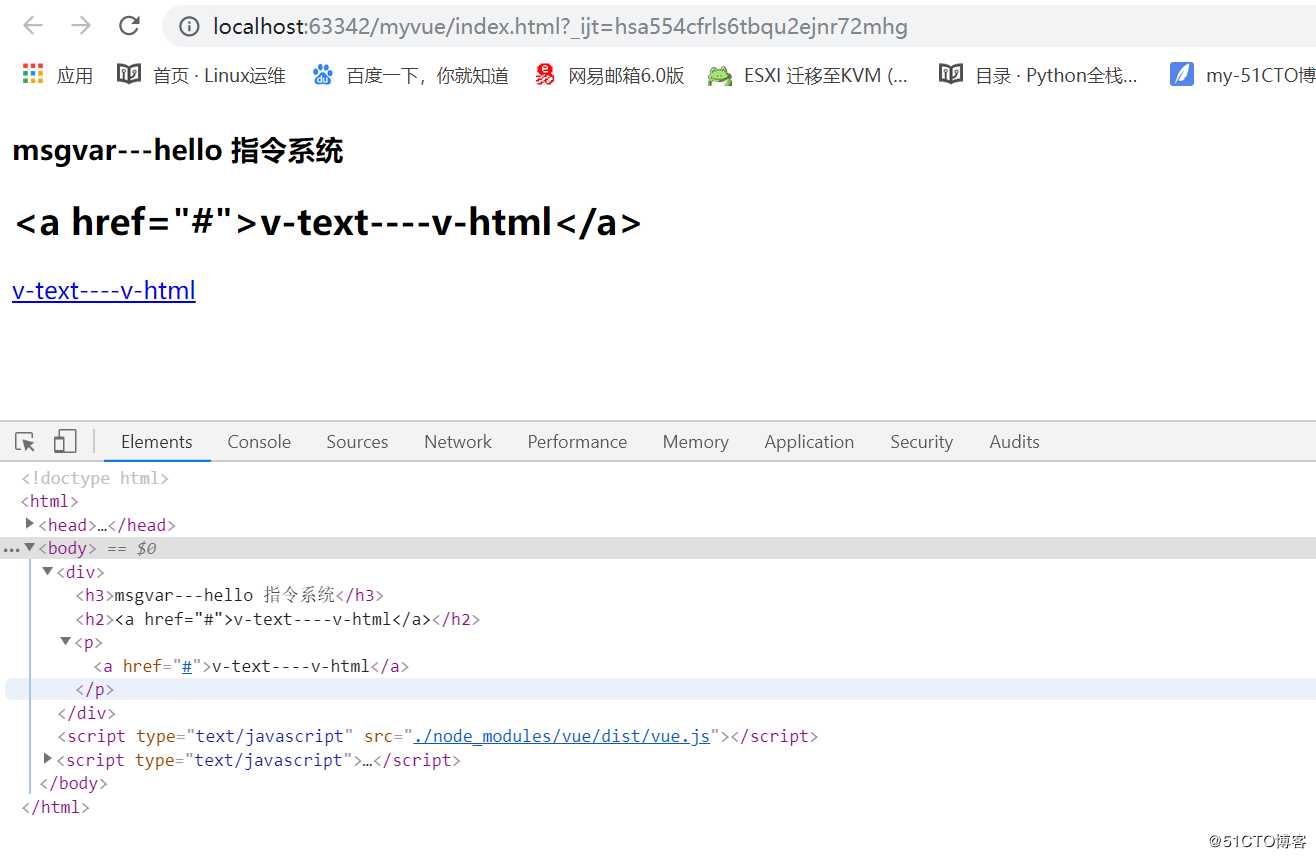Open the three-dots menu beside body node
This screenshot has width=1316, height=858.
[x=11, y=549]
